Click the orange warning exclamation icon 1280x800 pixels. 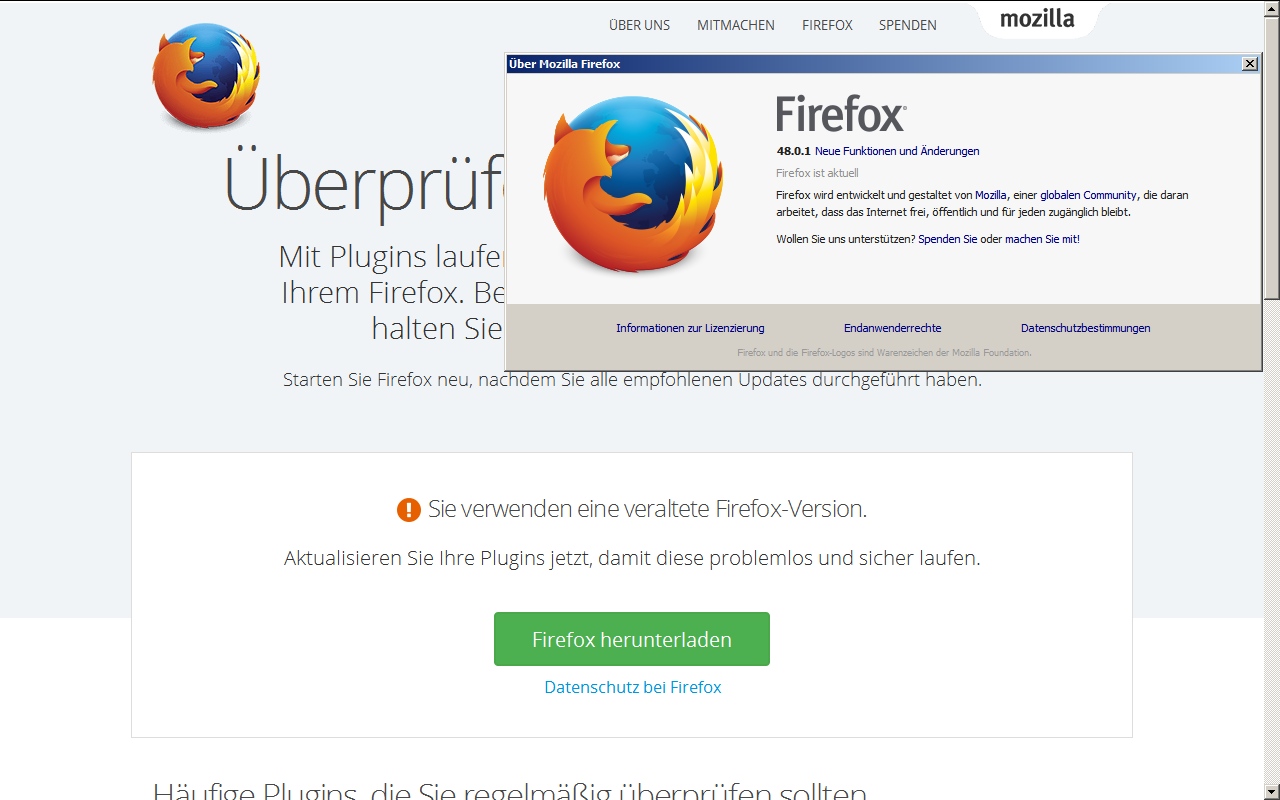[408, 510]
